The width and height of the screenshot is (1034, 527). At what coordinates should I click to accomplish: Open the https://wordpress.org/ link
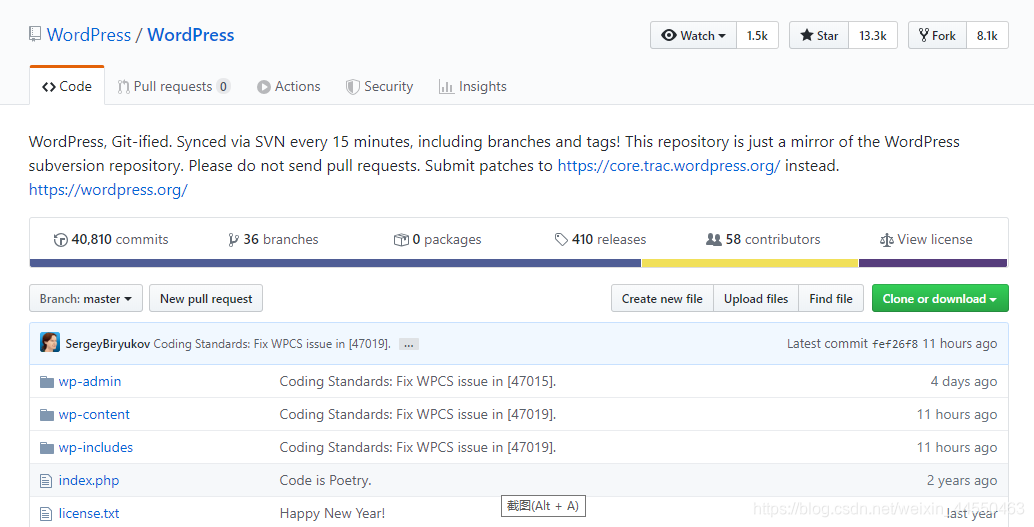108,190
